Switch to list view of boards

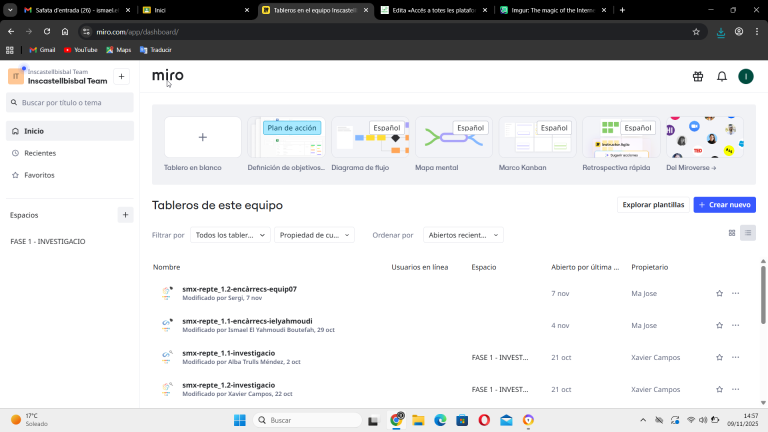pos(748,233)
